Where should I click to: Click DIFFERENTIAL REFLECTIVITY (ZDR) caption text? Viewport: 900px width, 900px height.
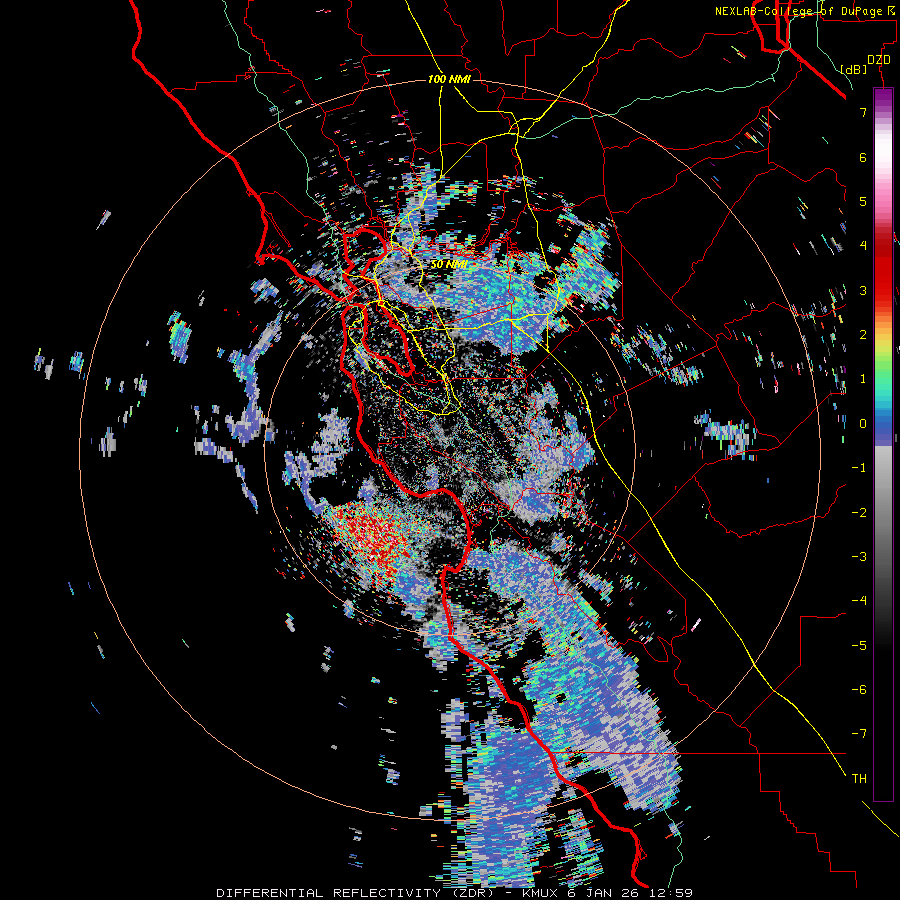click(x=355, y=893)
